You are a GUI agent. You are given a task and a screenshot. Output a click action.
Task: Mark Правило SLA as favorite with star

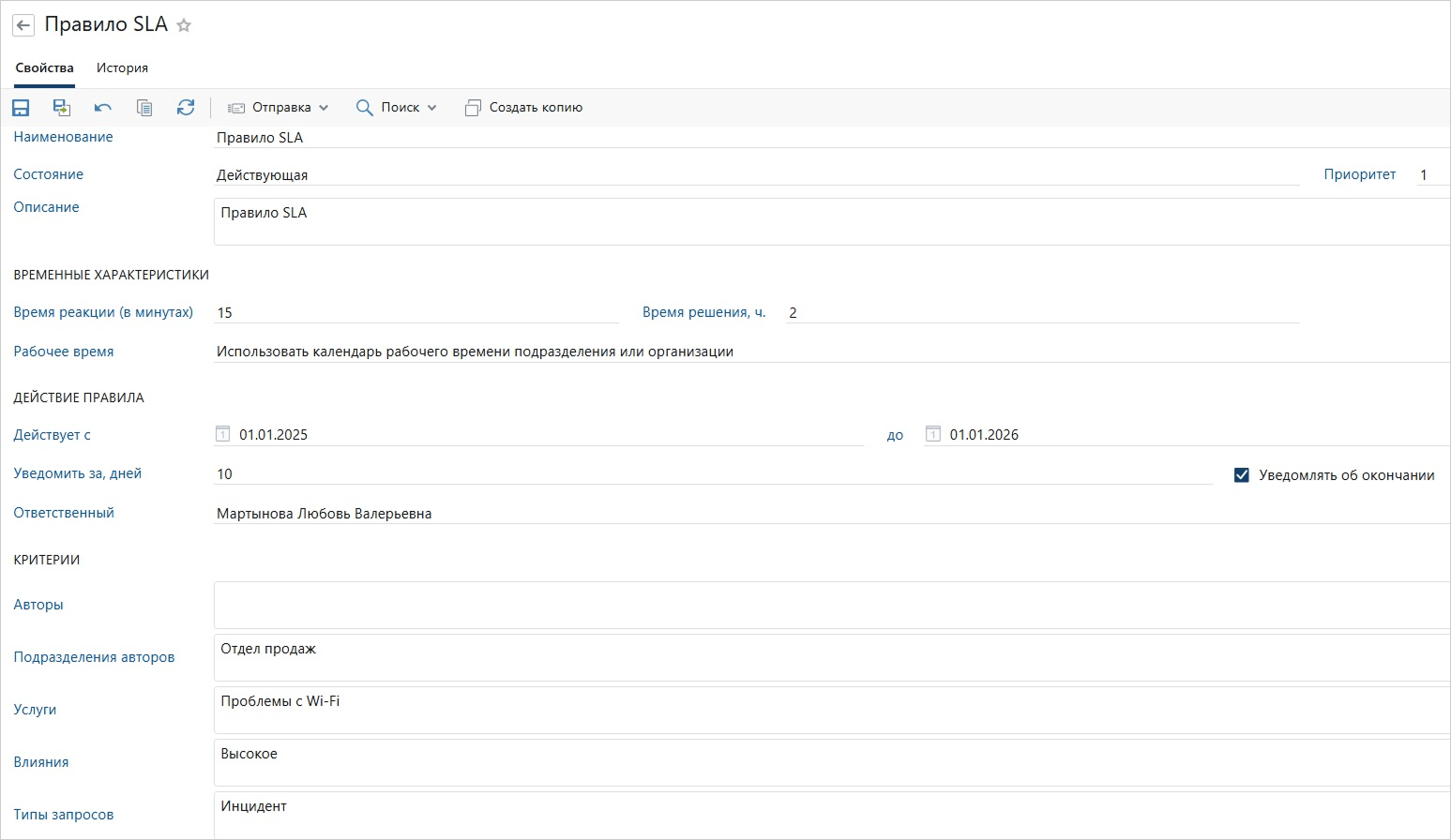(x=184, y=26)
